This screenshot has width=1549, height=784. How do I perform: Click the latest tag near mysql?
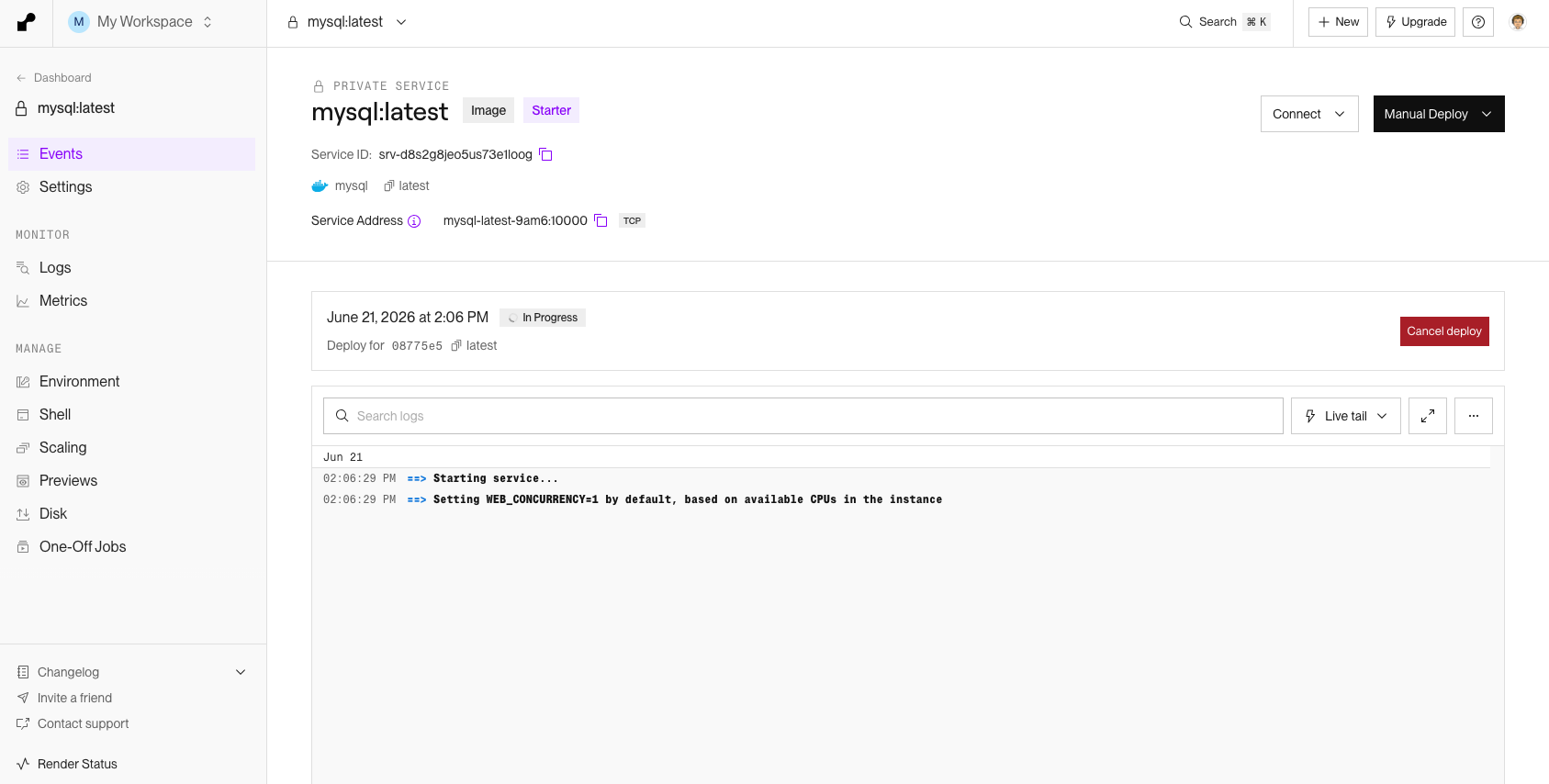tap(407, 186)
